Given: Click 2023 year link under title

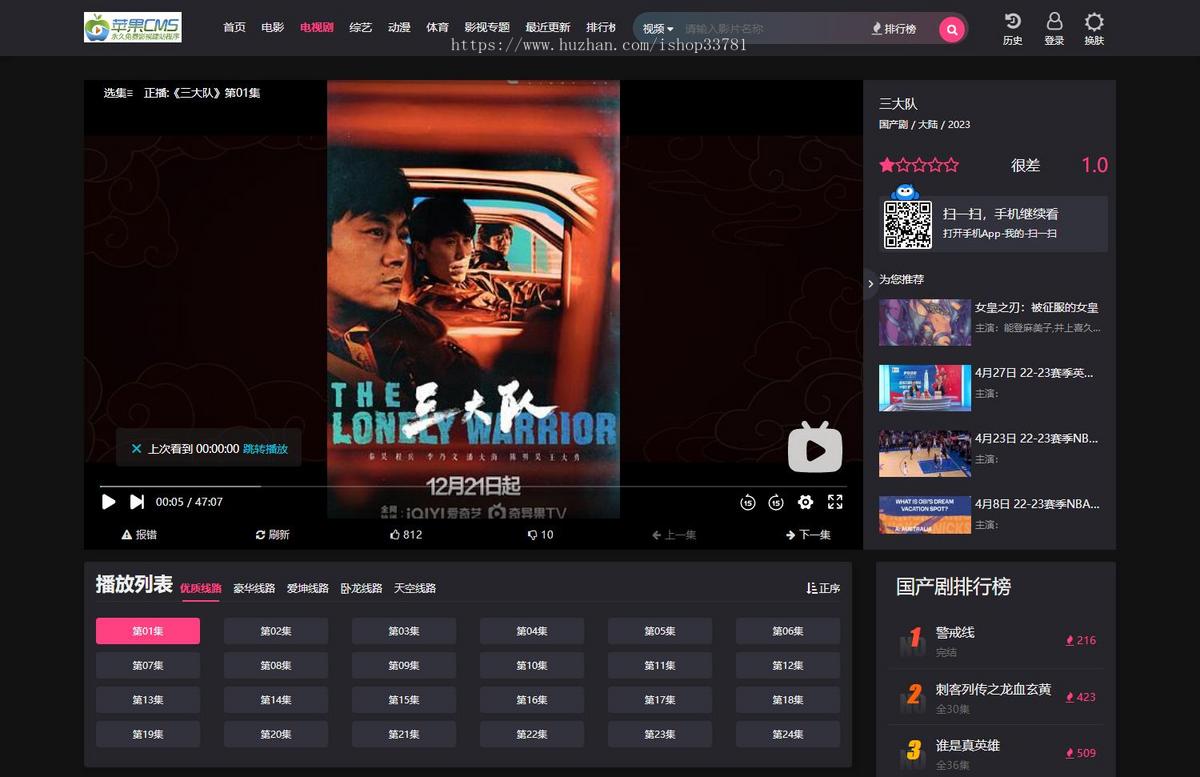Looking at the screenshot, I should point(959,125).
